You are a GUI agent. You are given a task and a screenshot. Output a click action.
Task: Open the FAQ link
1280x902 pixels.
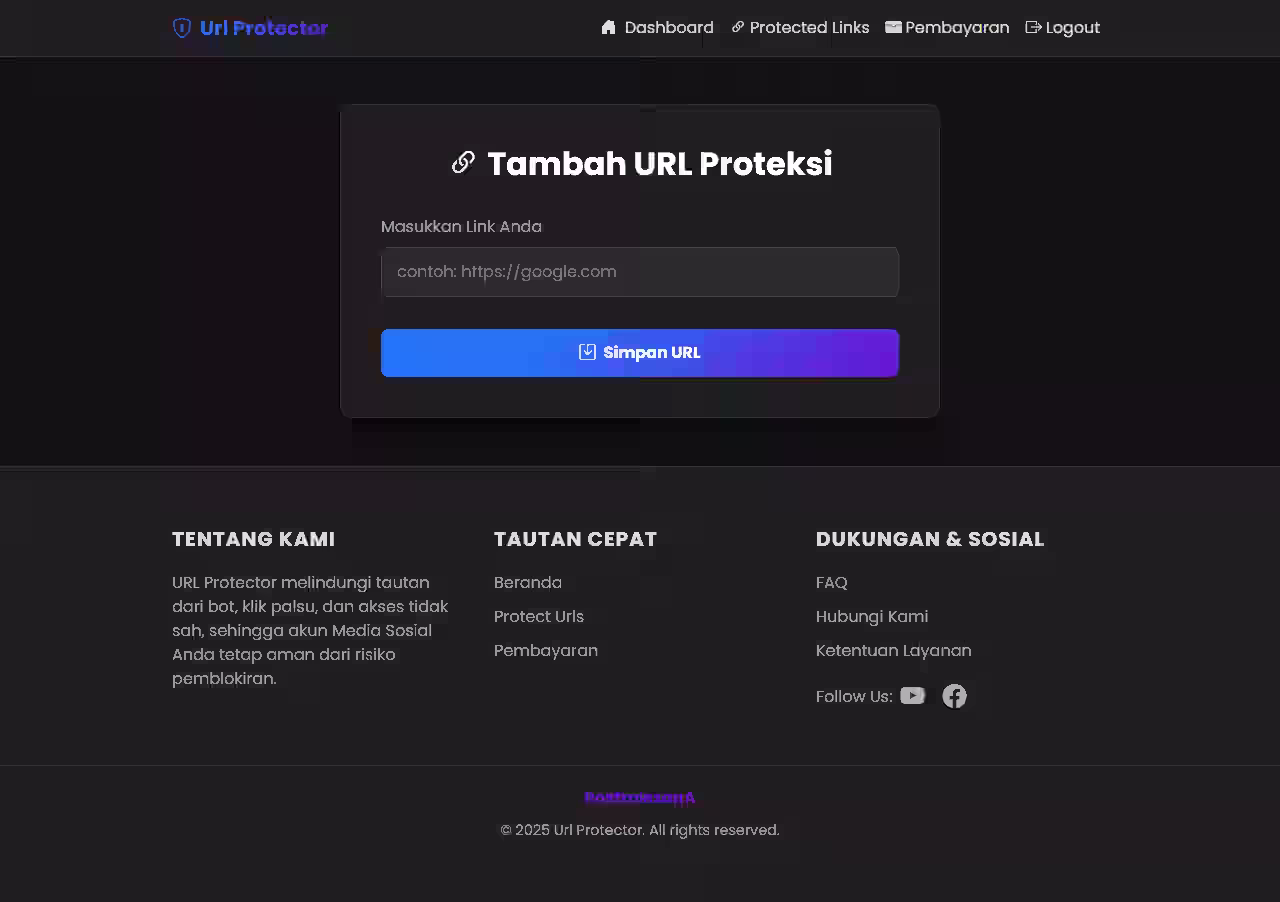832,582
